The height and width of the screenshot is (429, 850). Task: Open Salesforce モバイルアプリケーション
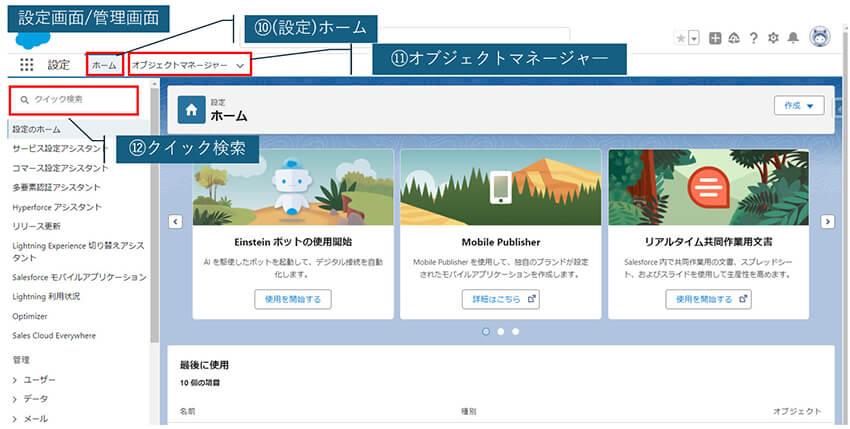pos(79,277)
